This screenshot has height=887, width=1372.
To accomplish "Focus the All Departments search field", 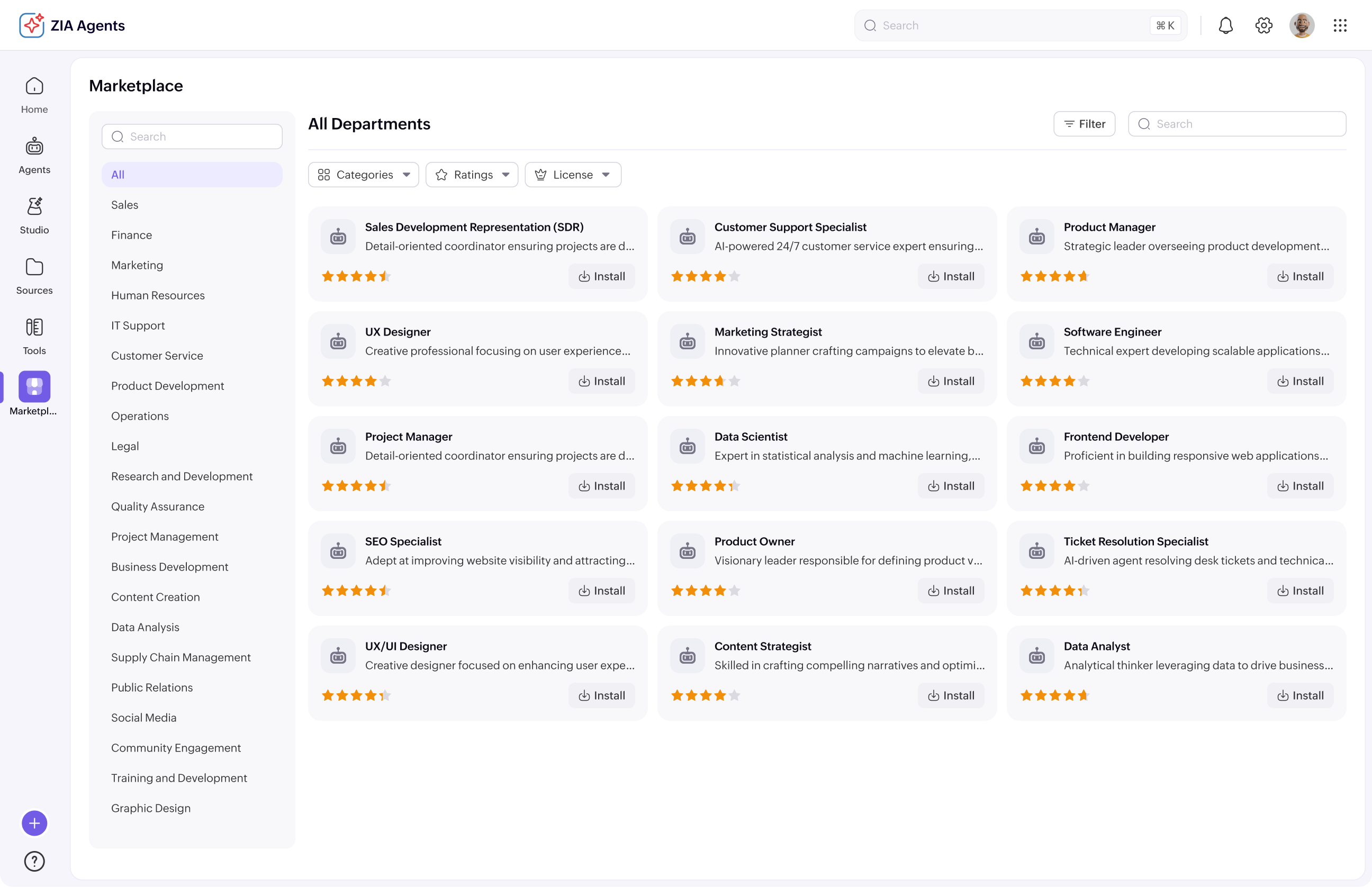I will coord(1236,124).
